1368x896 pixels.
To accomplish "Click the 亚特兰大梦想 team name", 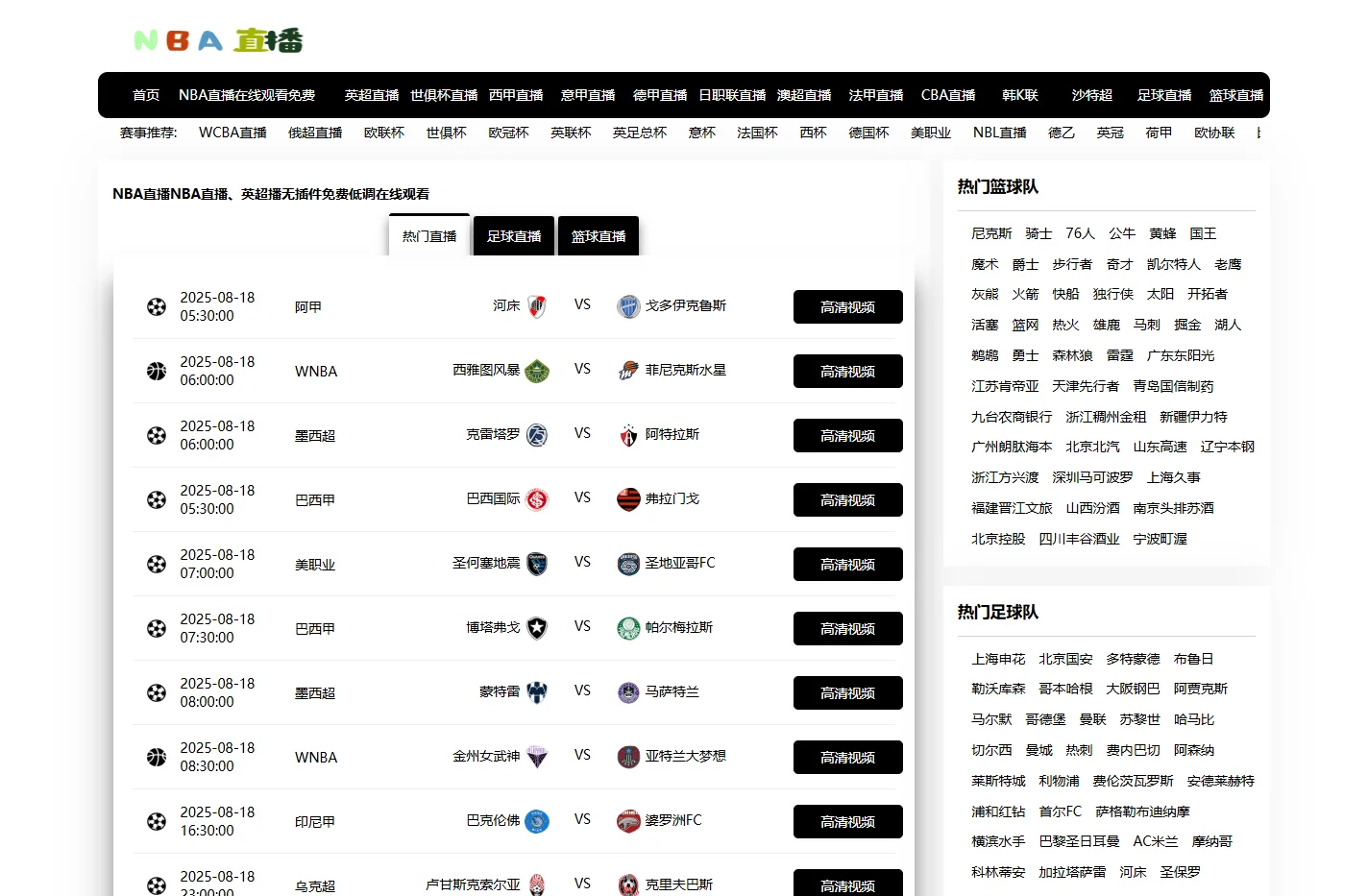I will point(685,756).
